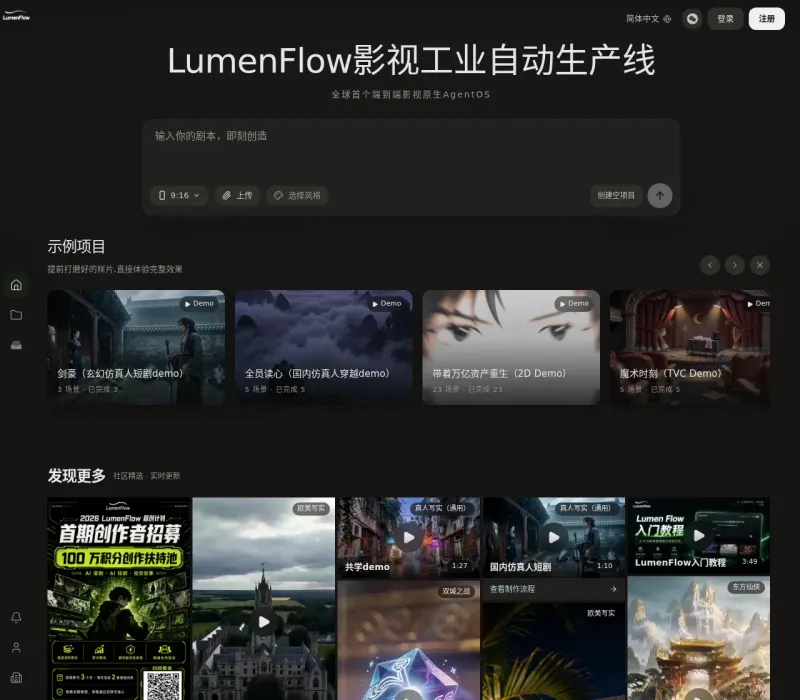Screen dimensions: 800x700
Task: Click the 选择风格 style button
Action: click(297, 195)
